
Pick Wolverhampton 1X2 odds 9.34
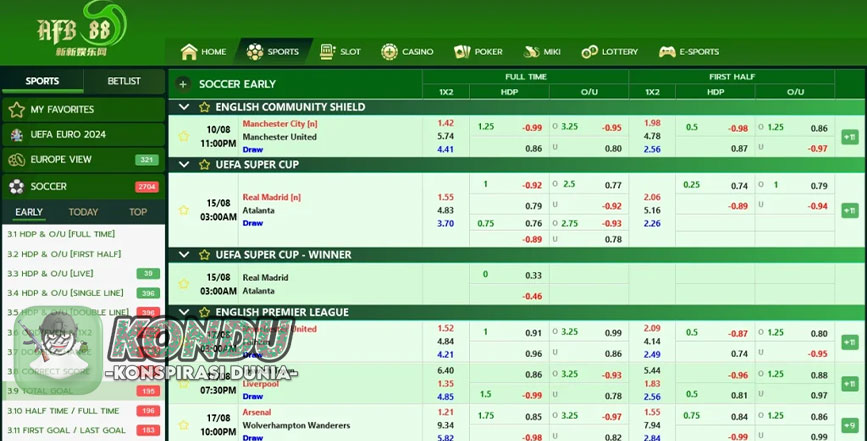coord(446,426)
